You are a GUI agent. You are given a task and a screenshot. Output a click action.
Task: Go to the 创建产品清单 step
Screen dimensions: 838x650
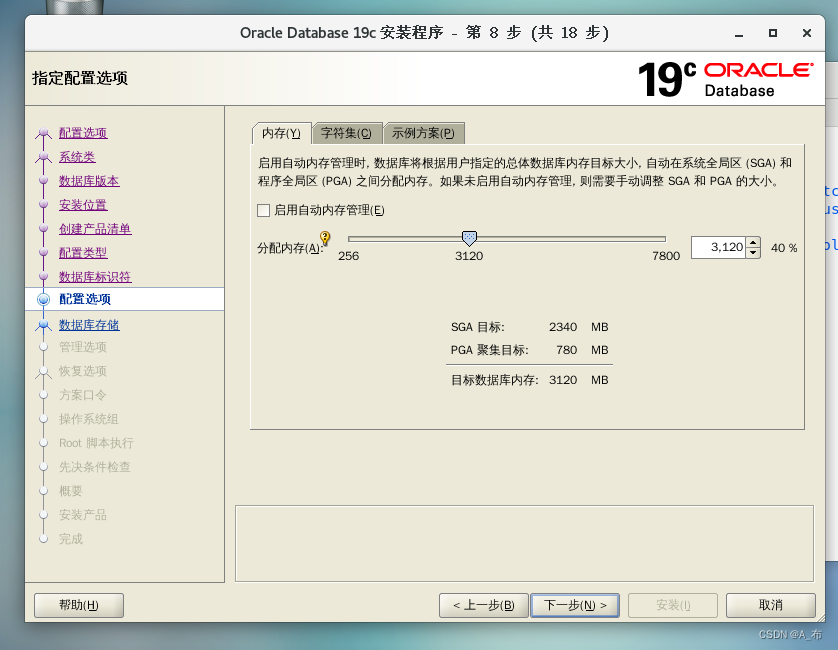(x=95, y=229)
